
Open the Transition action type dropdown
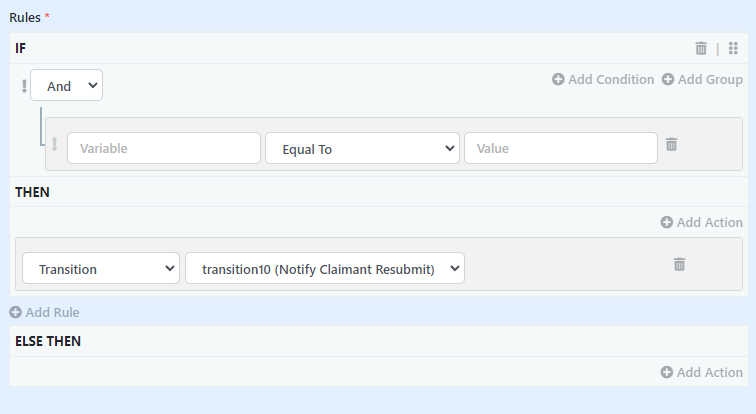pyautogui.click(x=101, y=268)
